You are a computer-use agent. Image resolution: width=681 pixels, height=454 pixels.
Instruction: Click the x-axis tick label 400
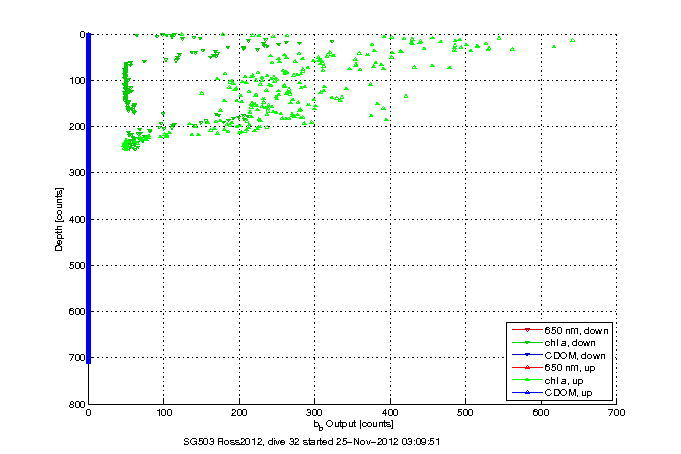click(x=390, y=413)
